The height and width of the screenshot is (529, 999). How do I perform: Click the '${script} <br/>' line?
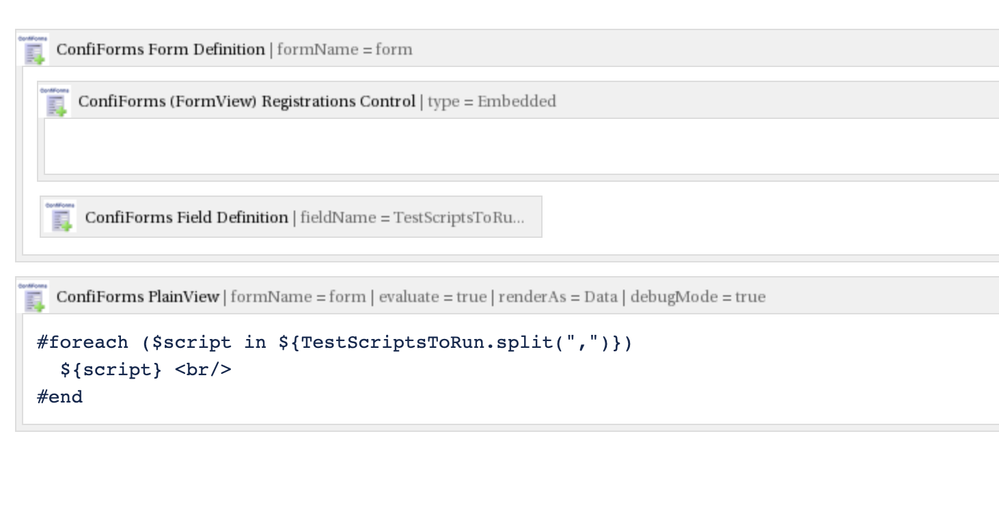[x=146, y=370]
